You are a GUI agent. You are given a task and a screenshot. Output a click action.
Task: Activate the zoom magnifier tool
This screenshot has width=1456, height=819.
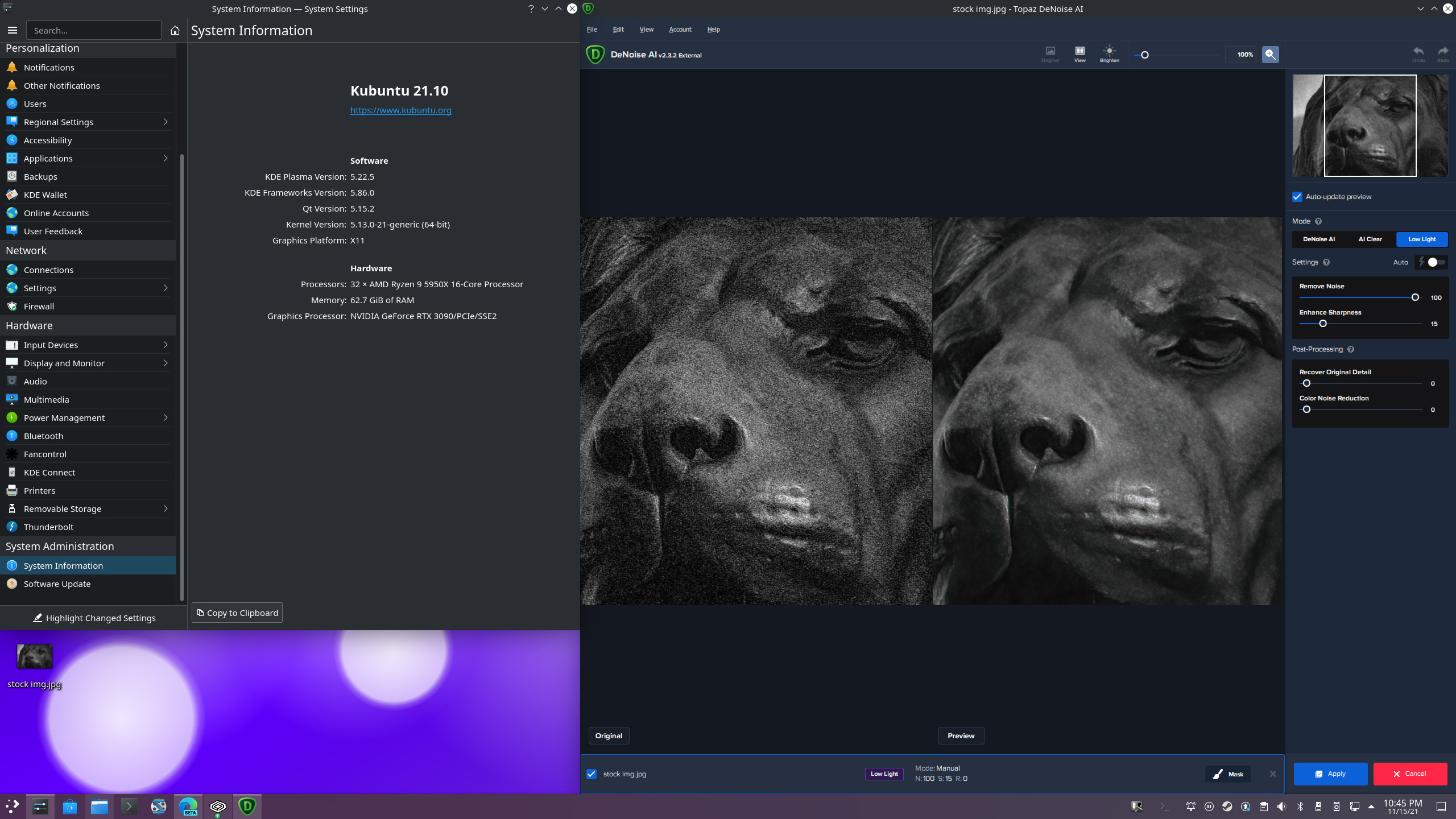[1271, 55]
